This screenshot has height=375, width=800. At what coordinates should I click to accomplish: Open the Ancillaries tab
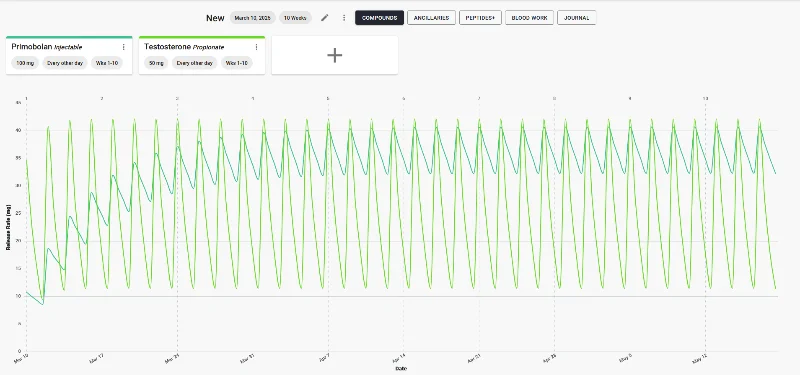click(431, 18)
